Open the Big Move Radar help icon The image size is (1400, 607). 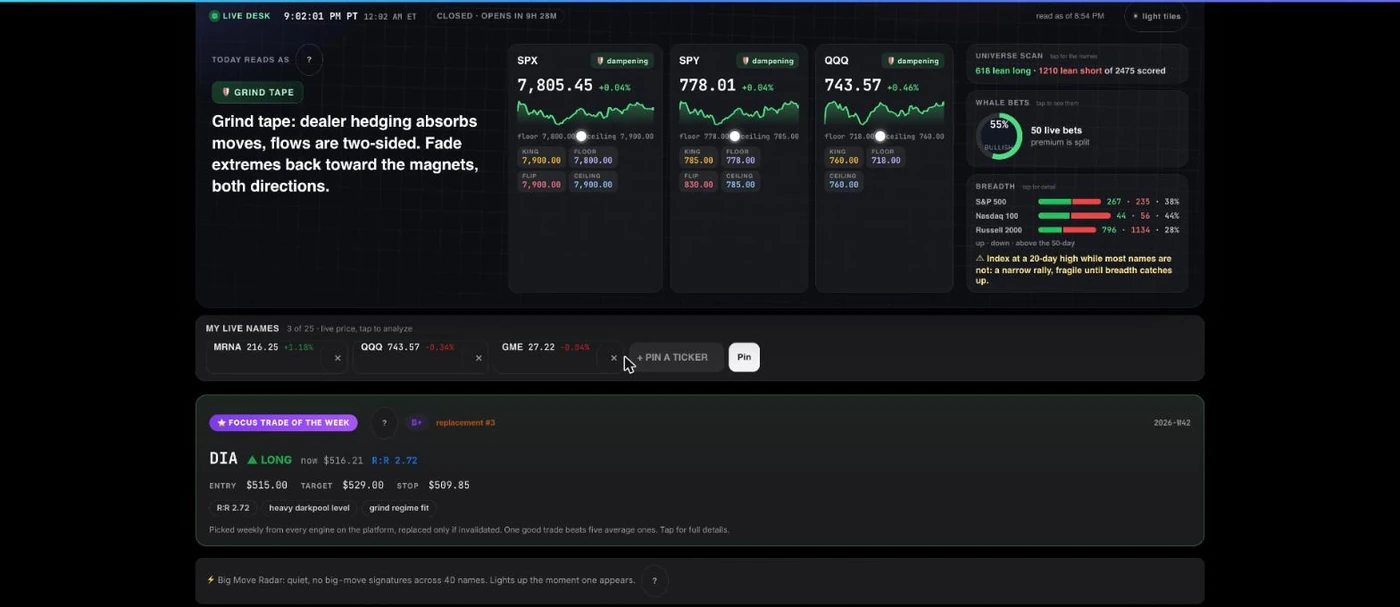(655, 581)
